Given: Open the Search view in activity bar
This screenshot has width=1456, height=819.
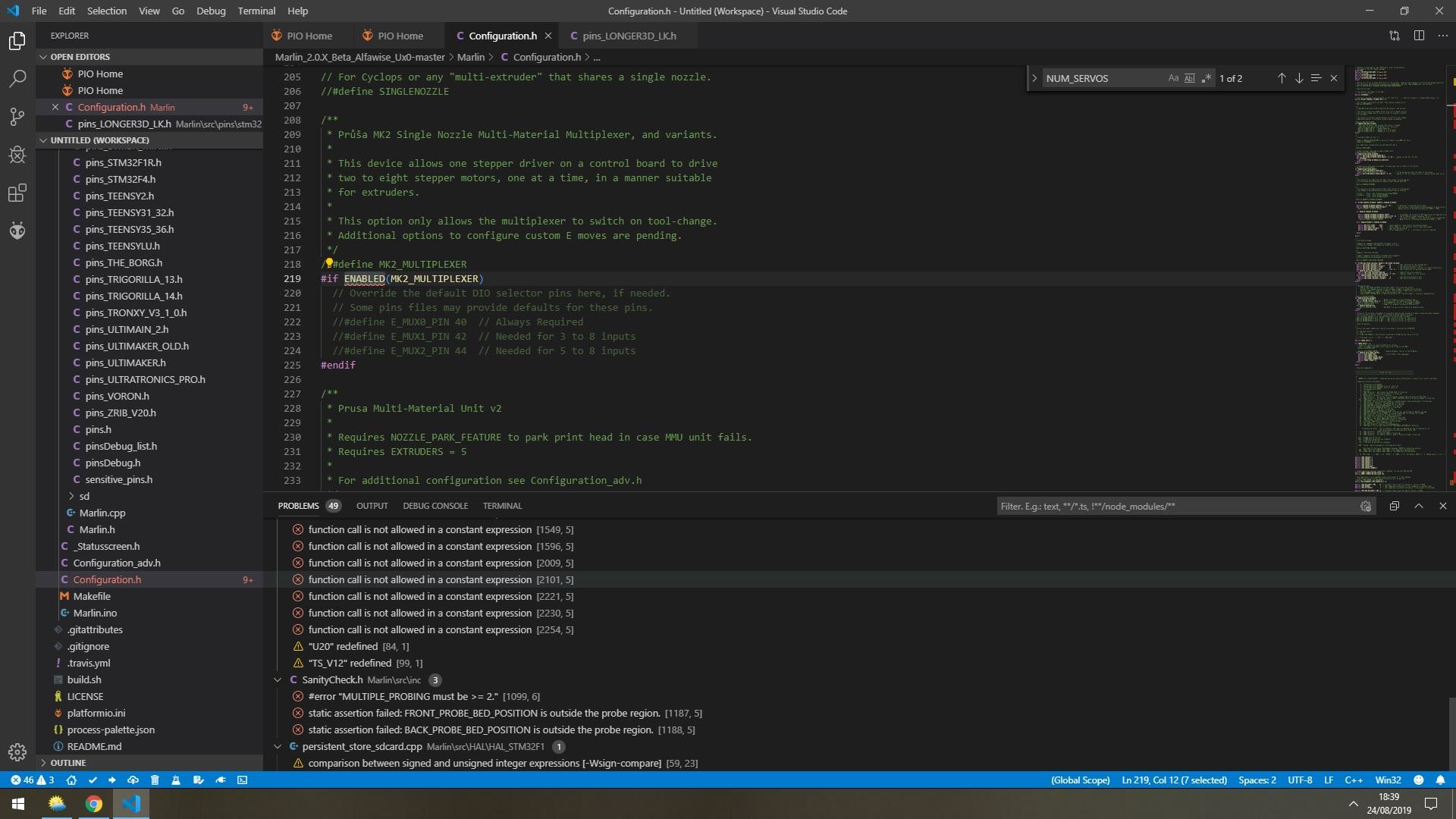Looking at the screenshot, I should coord(17,79).
